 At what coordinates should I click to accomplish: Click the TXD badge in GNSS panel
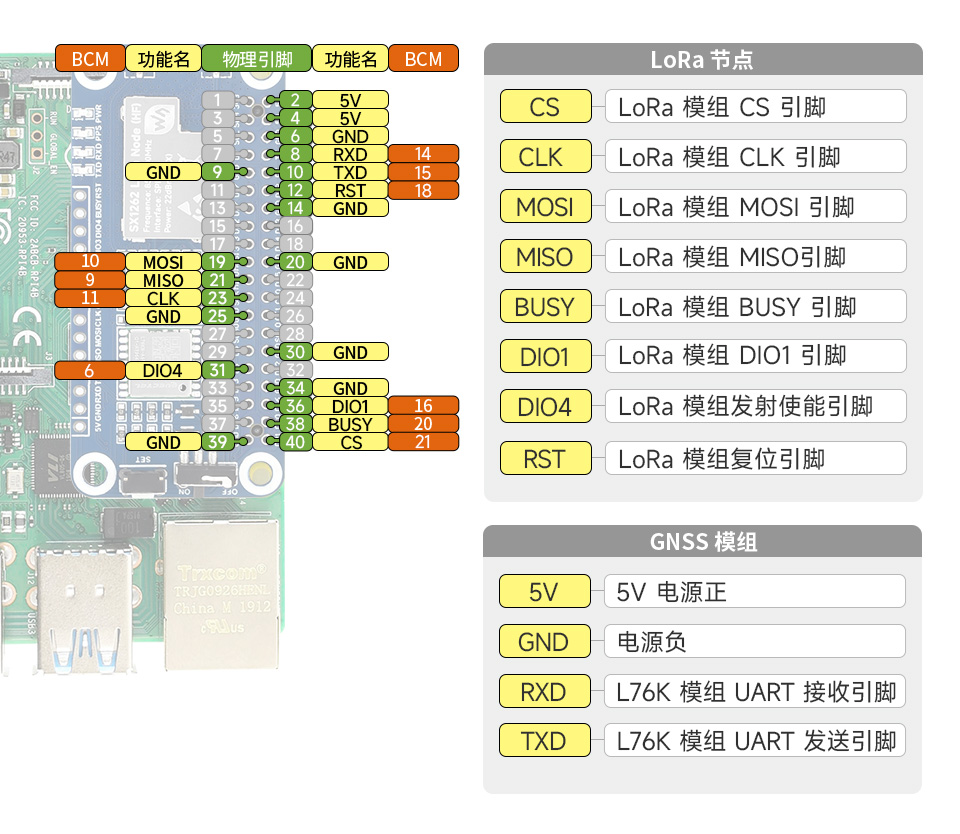click(544, 740)
